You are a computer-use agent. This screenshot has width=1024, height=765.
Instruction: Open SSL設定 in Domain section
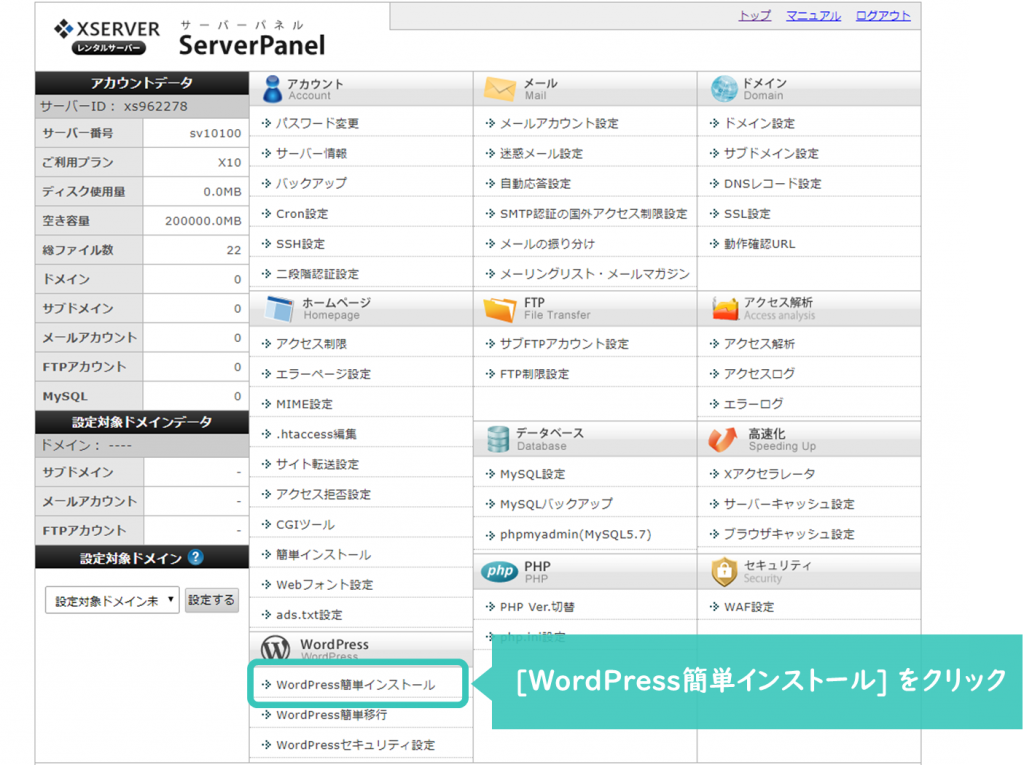pyautogui.click(x=747, y=214)
